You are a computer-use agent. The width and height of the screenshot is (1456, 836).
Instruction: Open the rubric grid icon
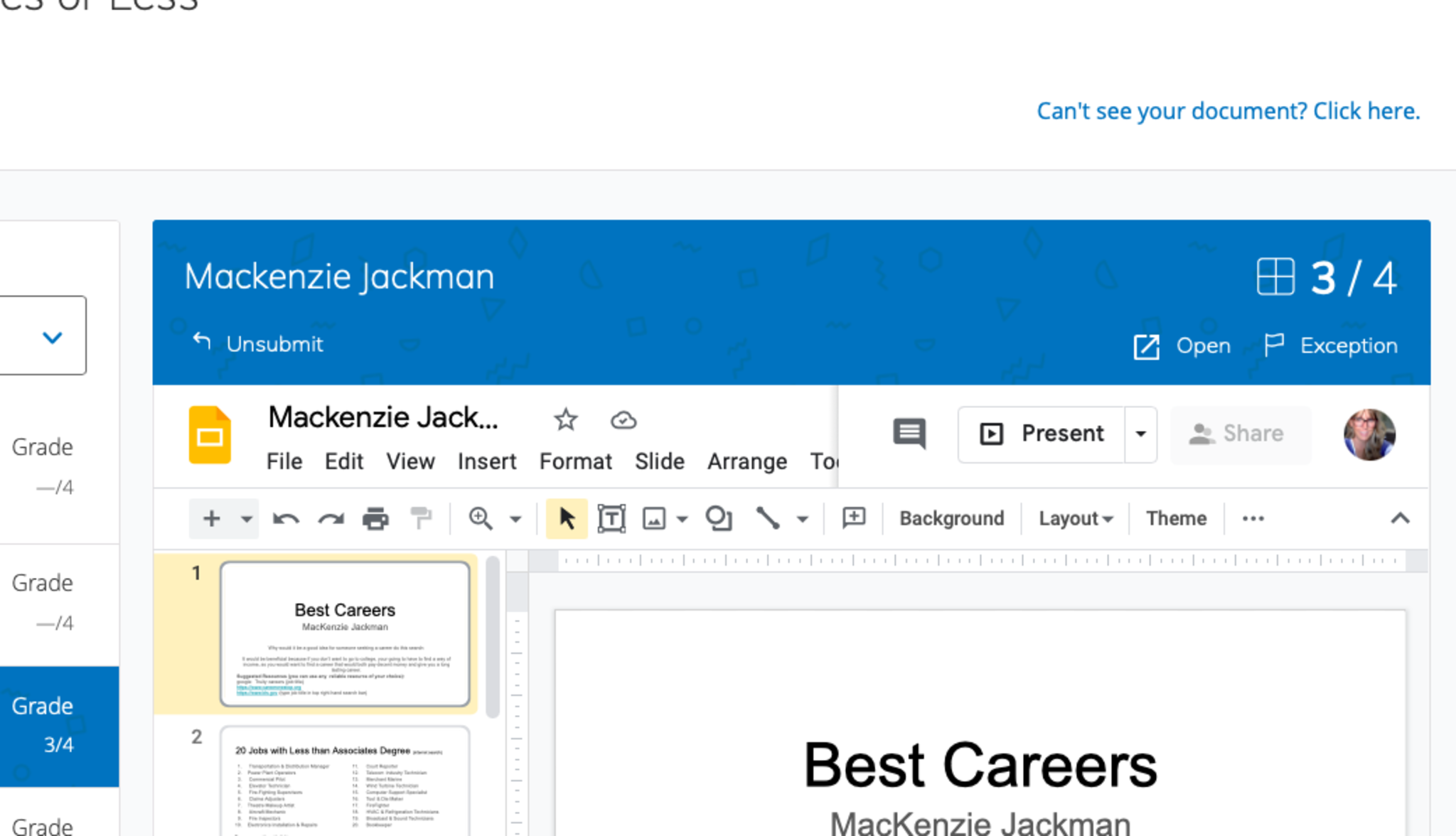tap(1275, 277)
